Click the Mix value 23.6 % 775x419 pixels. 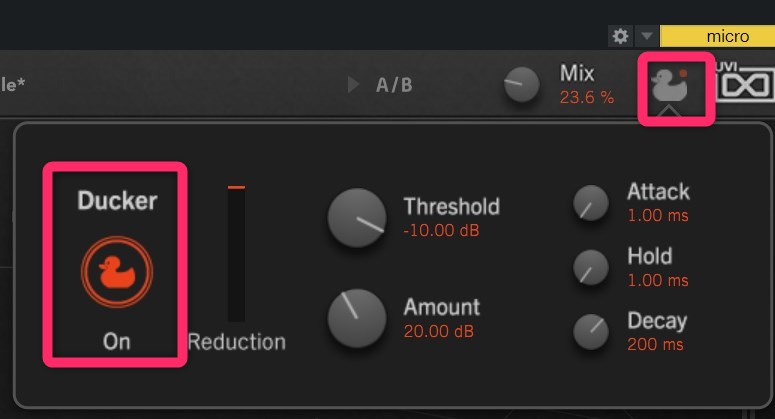(587, 97)
